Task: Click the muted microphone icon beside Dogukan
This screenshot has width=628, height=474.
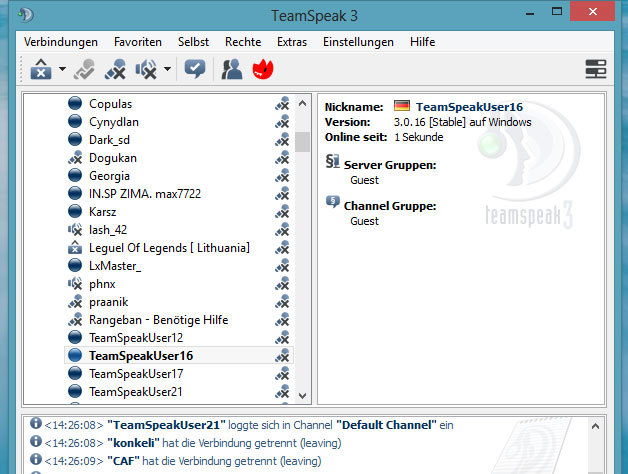Action: [x=75, y=157]
